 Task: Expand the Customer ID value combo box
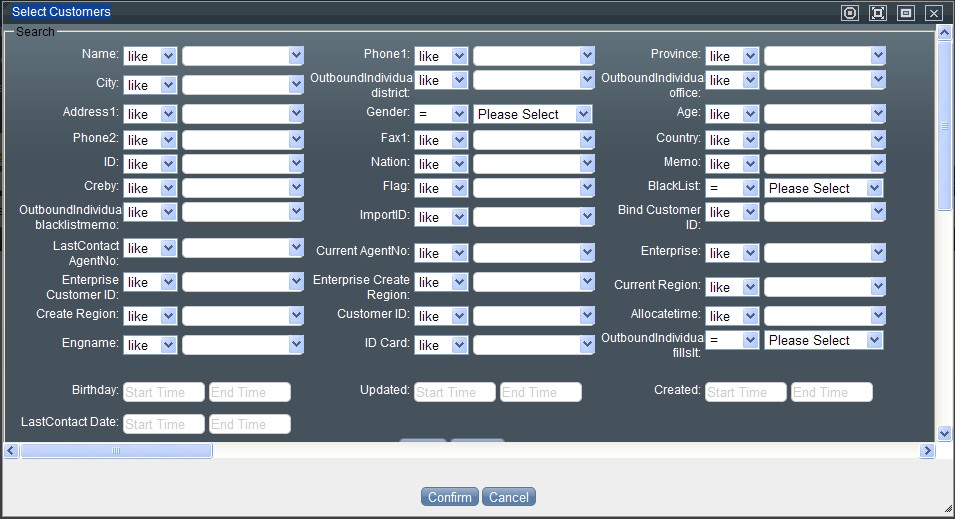click(533, 316)
